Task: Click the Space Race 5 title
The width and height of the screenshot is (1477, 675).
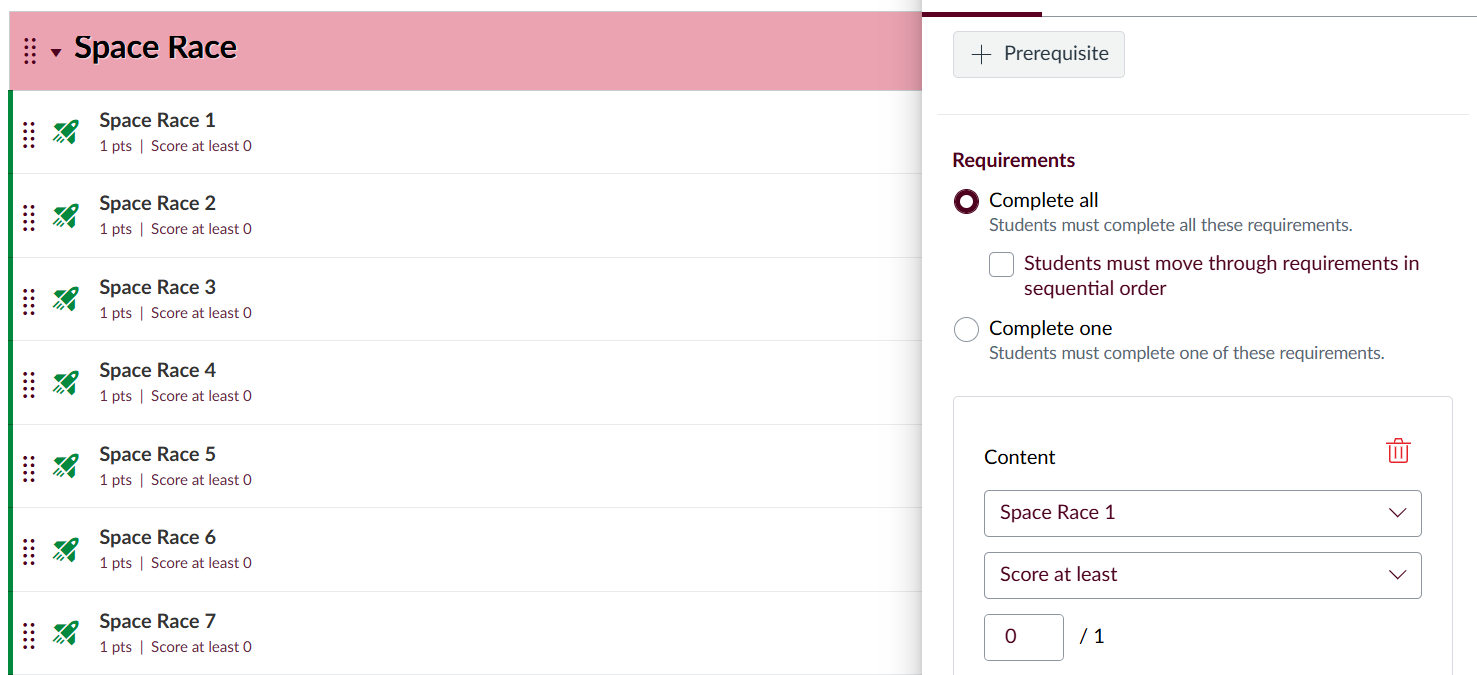Action: [157, 455]
